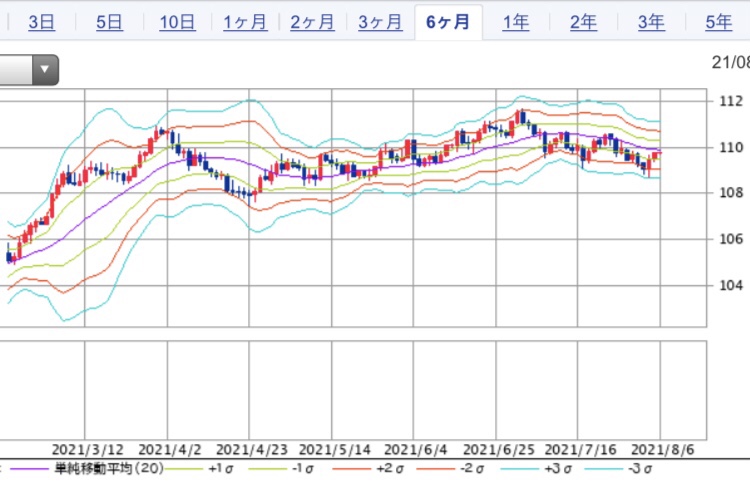Image resolution: width=750 pixels, height=488 pixels.
Task: Click the 110 price axis label
Action: (x=731, y=147)
